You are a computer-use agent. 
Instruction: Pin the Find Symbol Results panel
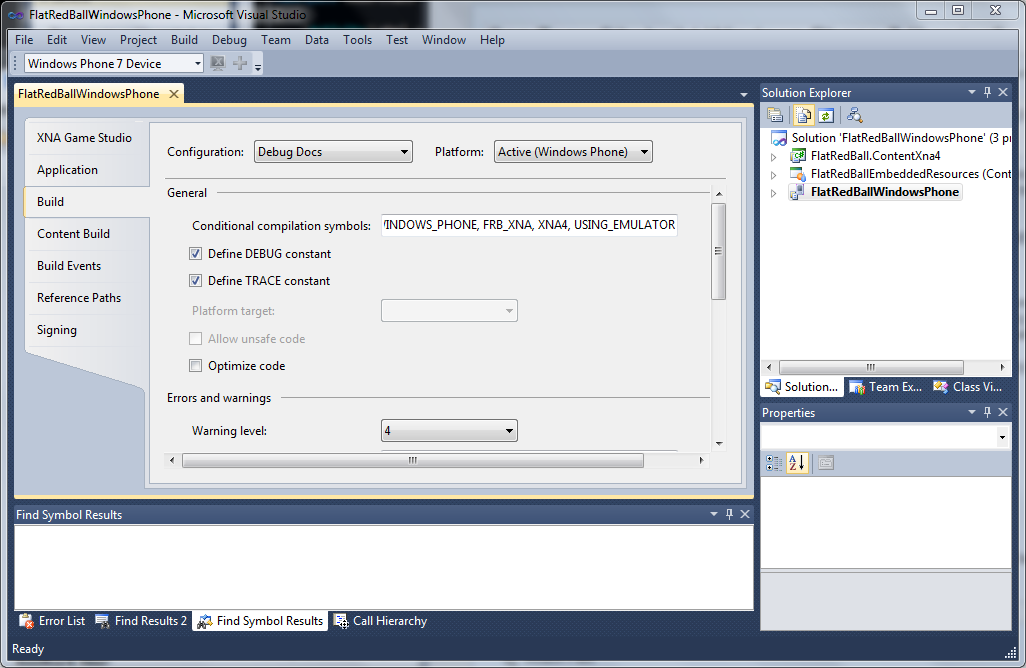[x=730, y=514]
